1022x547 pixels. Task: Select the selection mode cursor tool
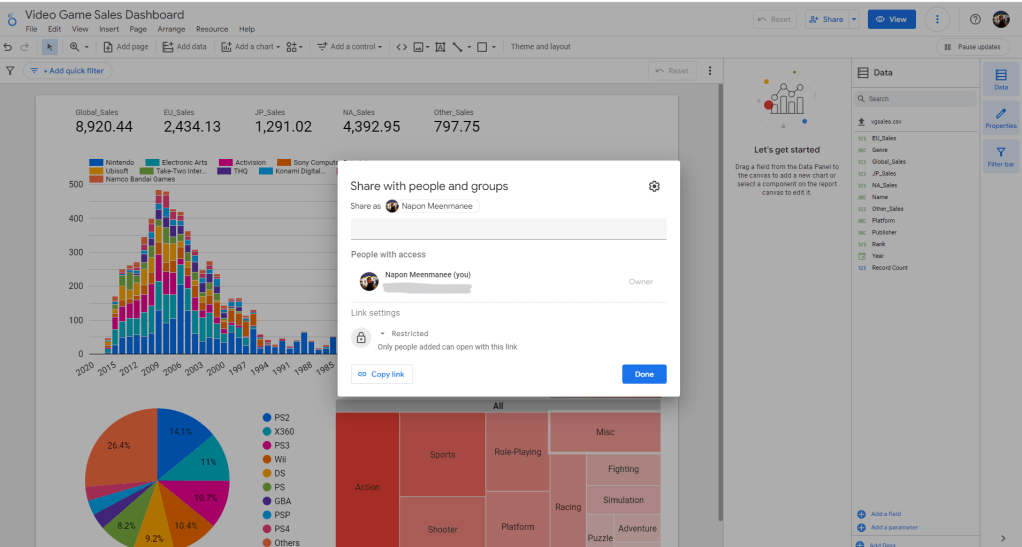50,47
